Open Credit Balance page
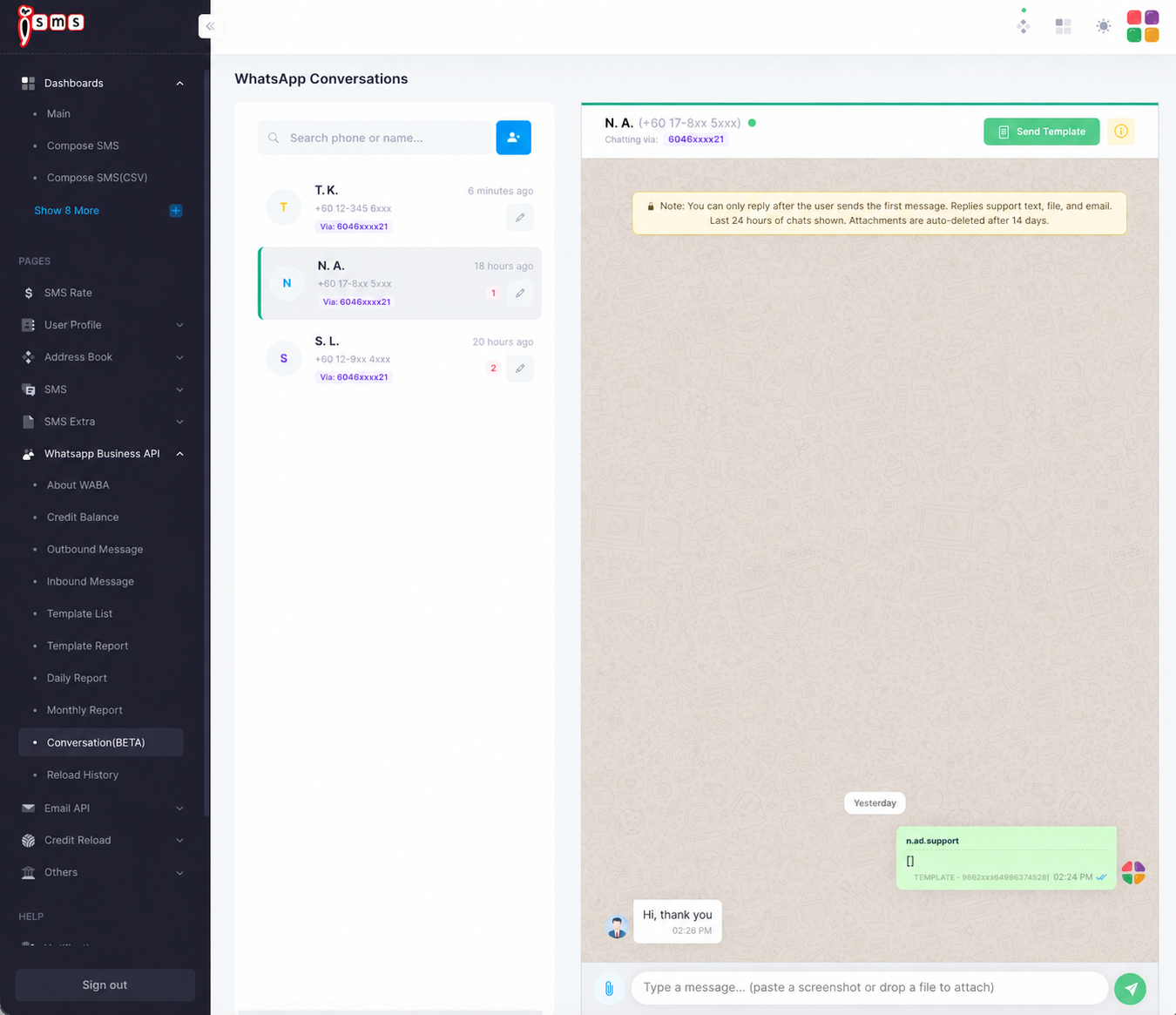This screenshot has width=1176, height=1015. coord(83,518)
